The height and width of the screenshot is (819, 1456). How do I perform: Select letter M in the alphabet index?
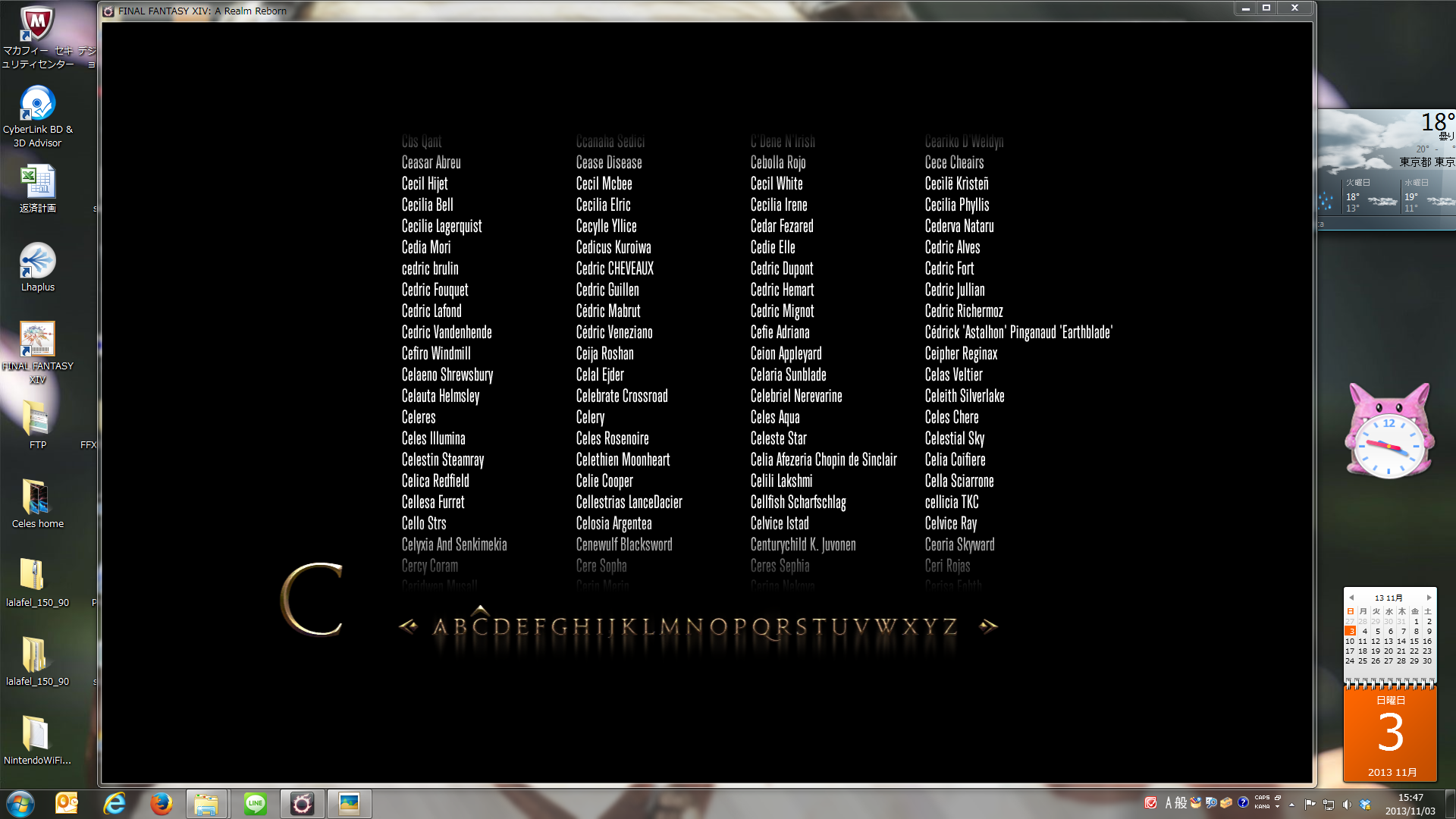[670, 627]
